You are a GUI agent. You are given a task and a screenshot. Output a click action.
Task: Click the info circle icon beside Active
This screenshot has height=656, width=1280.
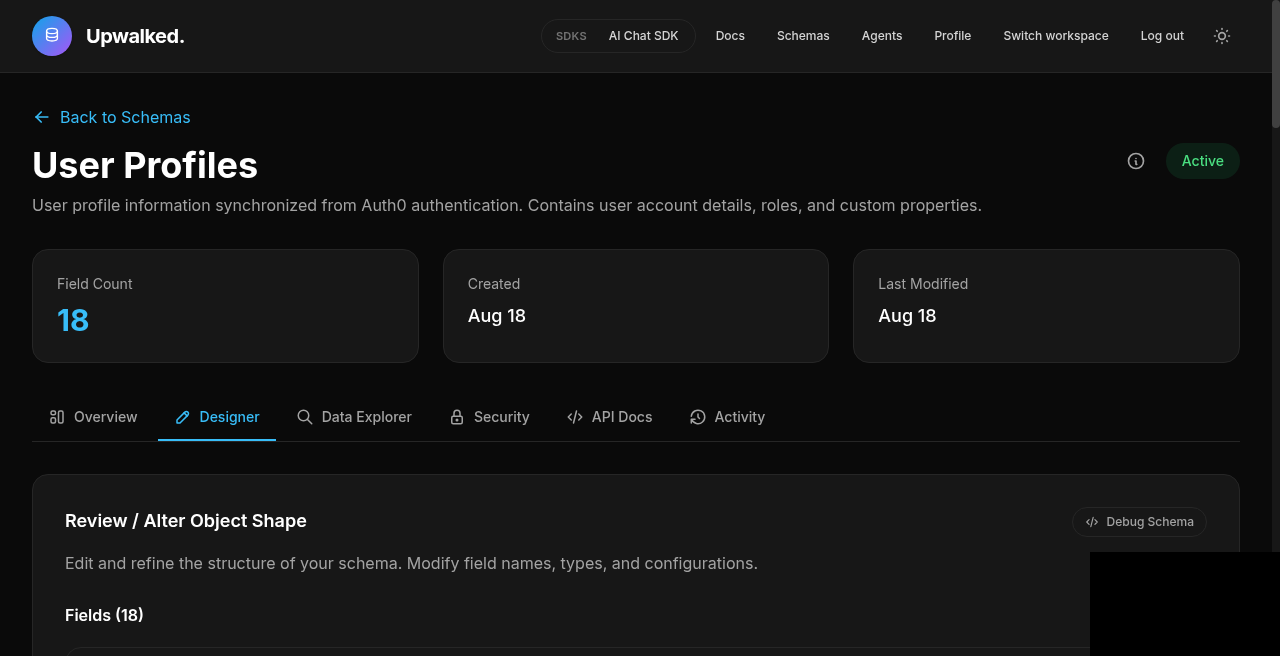1136,161
